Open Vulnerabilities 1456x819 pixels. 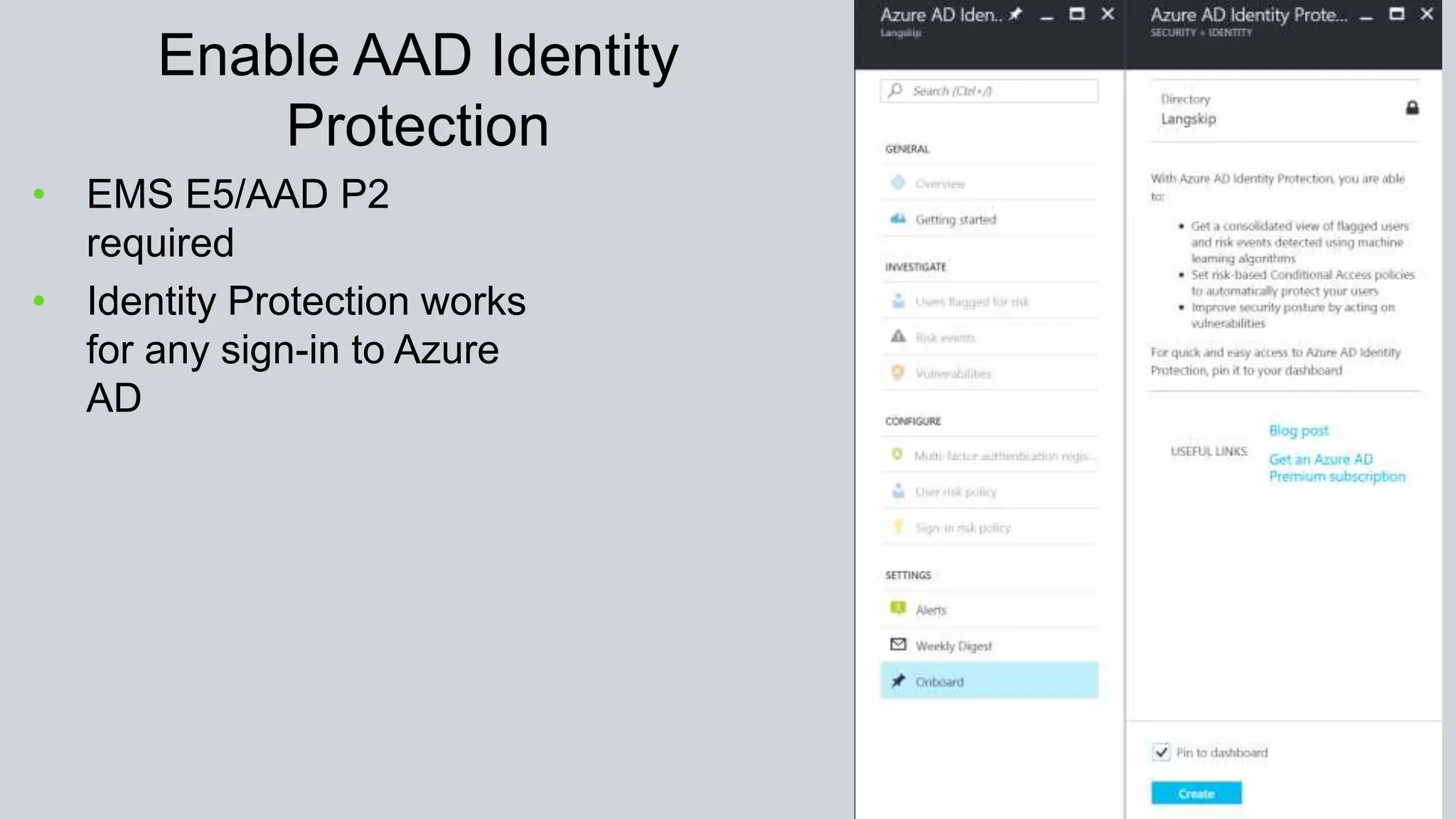coord(989,373)
